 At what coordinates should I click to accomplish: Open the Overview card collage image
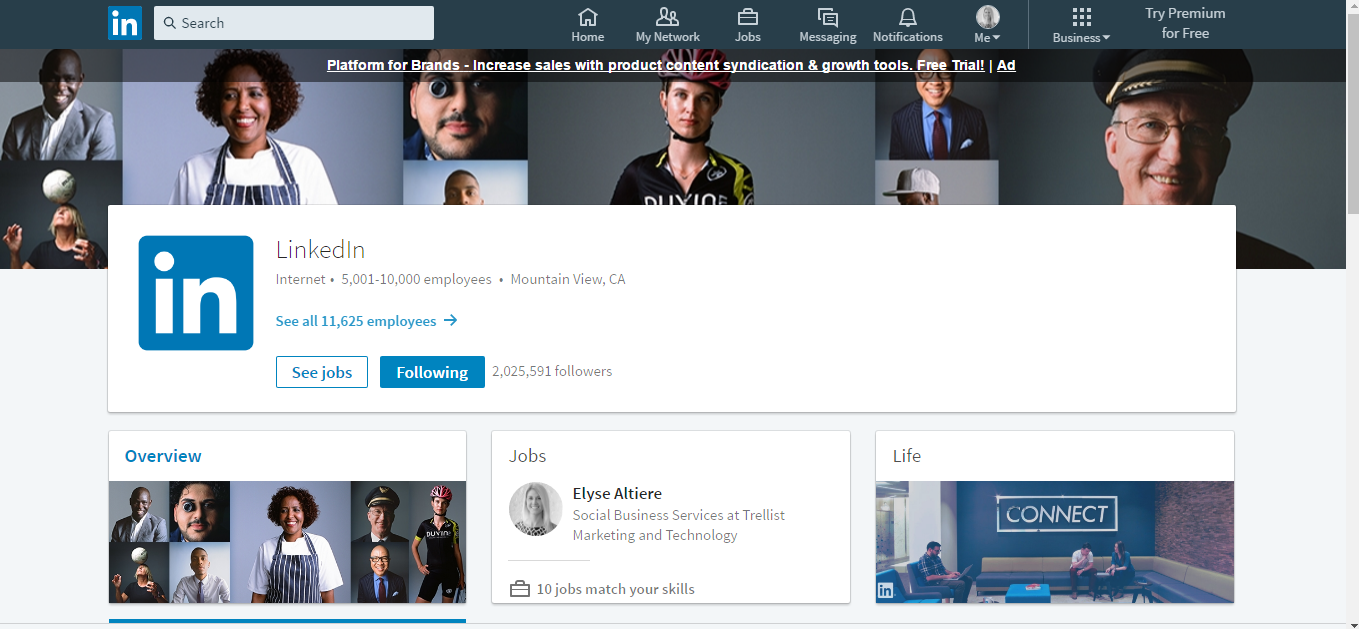tap(287, 542)
